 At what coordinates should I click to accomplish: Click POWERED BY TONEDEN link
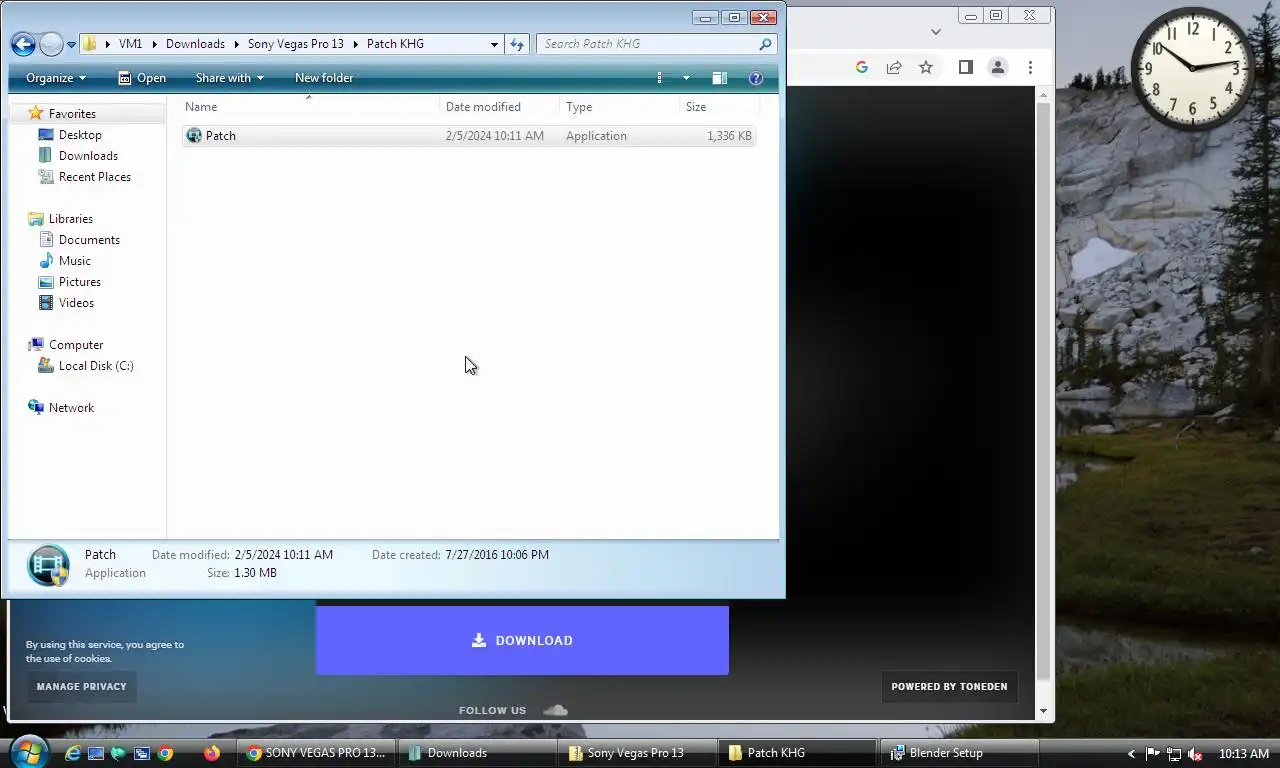pos(949,687)
